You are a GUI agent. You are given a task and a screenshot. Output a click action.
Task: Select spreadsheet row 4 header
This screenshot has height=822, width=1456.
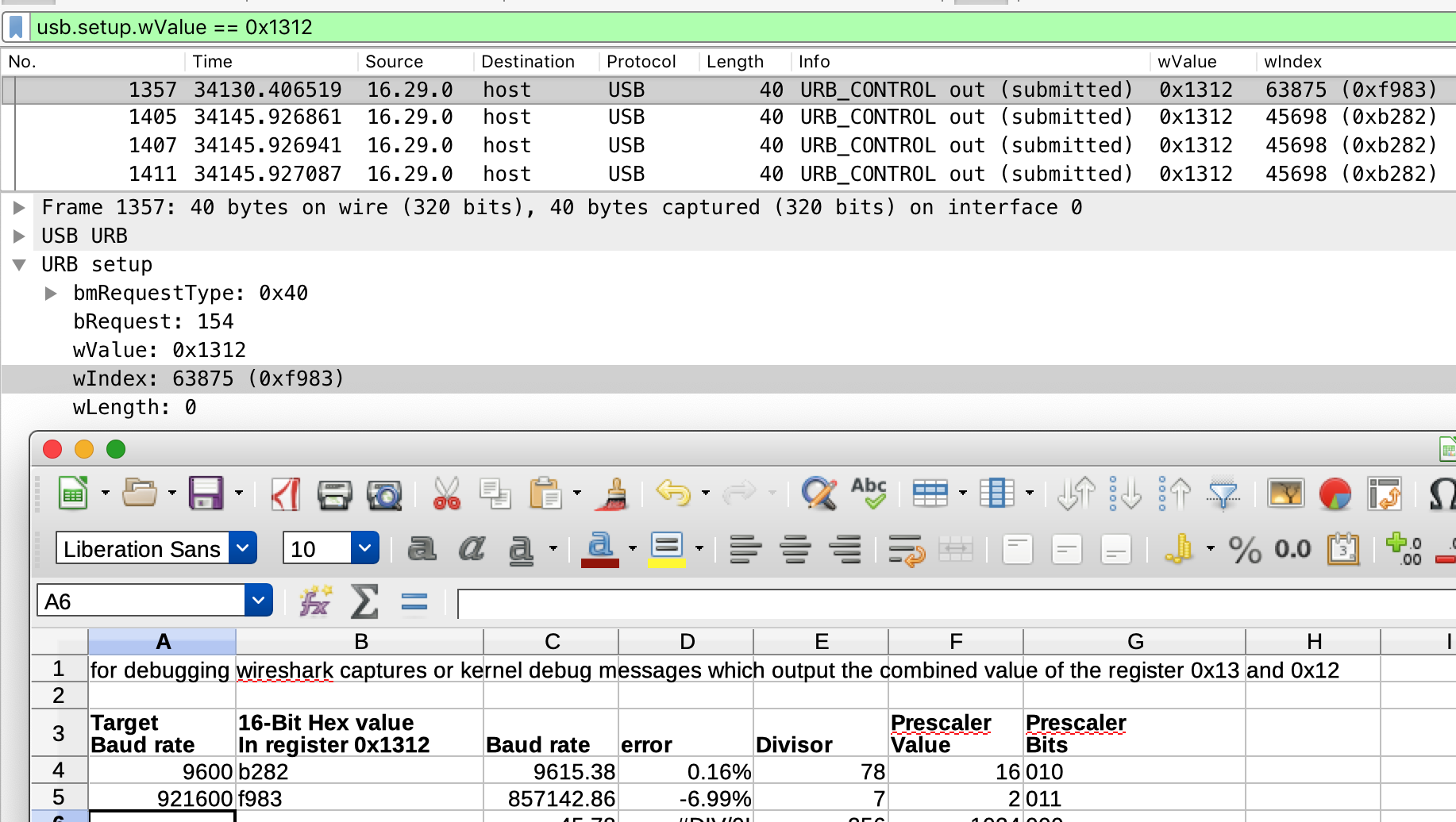(59, 770)
